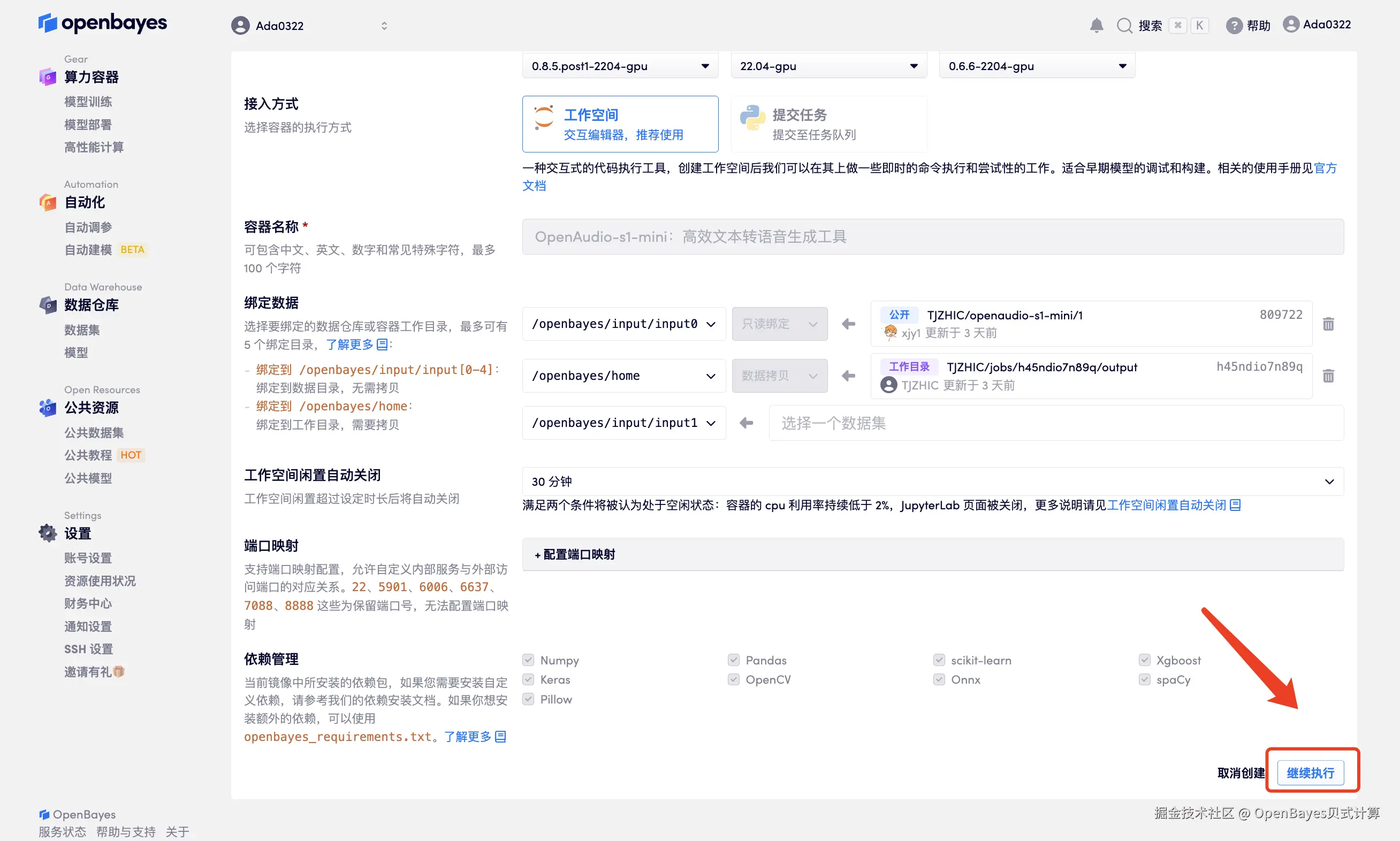Open 模型训练 in the sidebar
The width and height of the screenshot is (1400, 841).
(x=88, y=102)
